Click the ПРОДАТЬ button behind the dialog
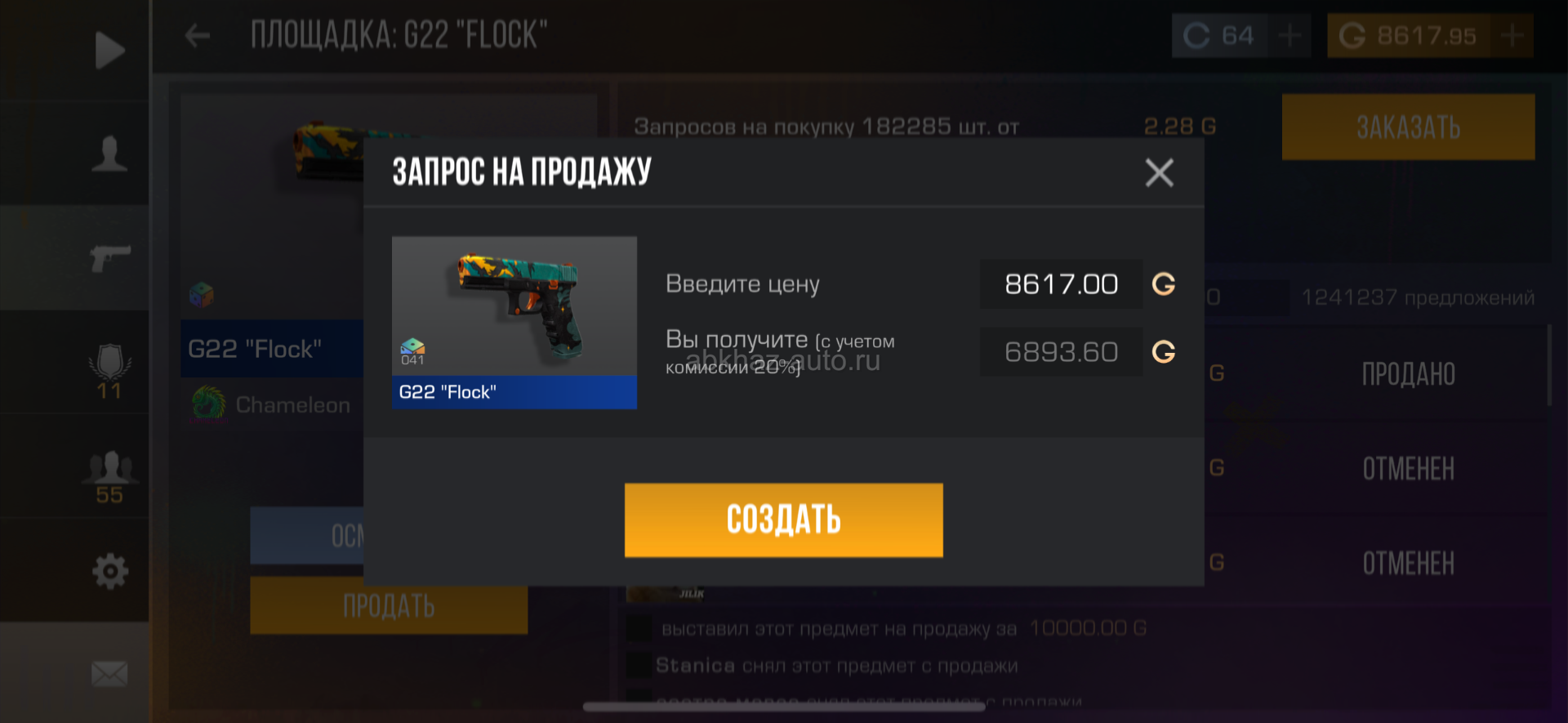This screenshot has width=1568, height=723. coord(389,605)
